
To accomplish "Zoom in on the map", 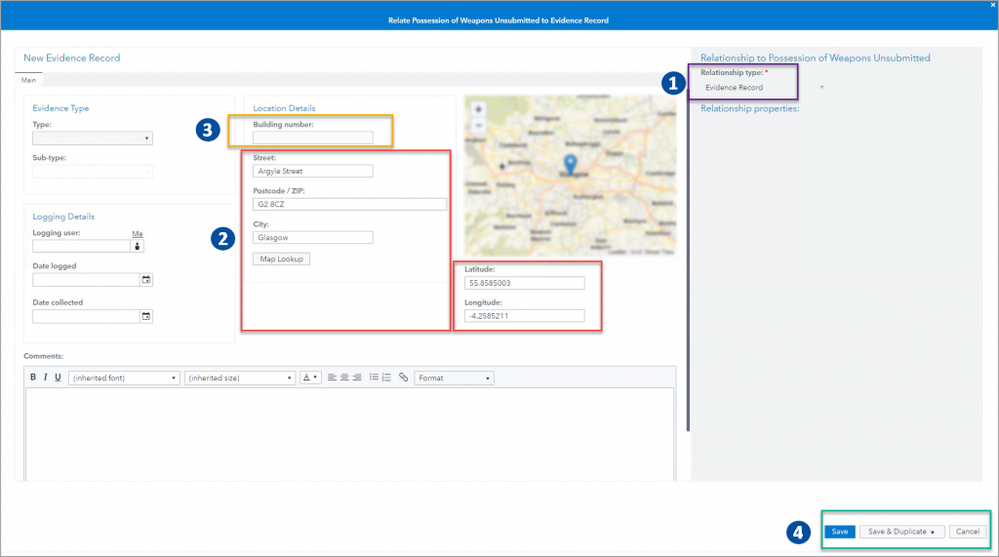I will pos(479,110).
